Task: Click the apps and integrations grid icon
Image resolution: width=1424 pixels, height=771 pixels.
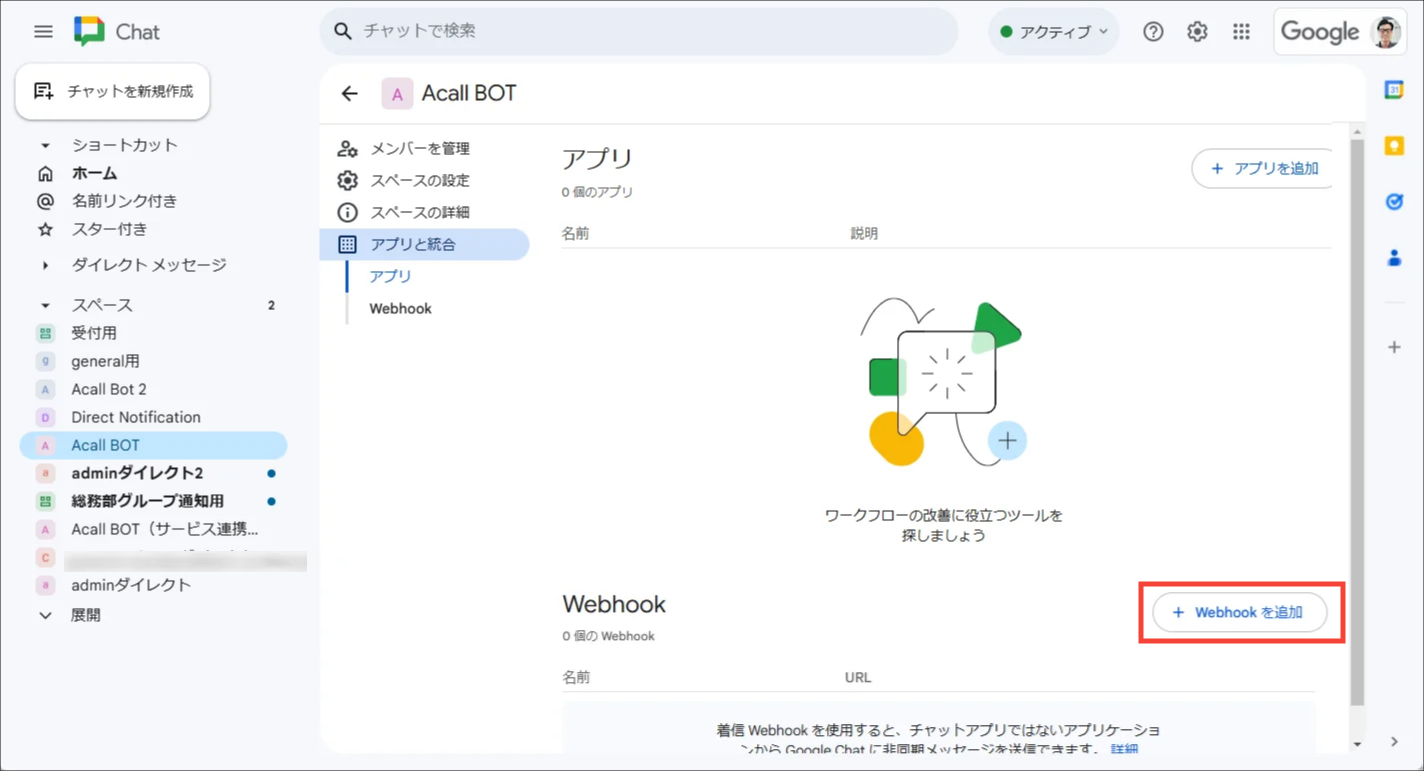Action: pyautogui.click(x=347, y=244)
